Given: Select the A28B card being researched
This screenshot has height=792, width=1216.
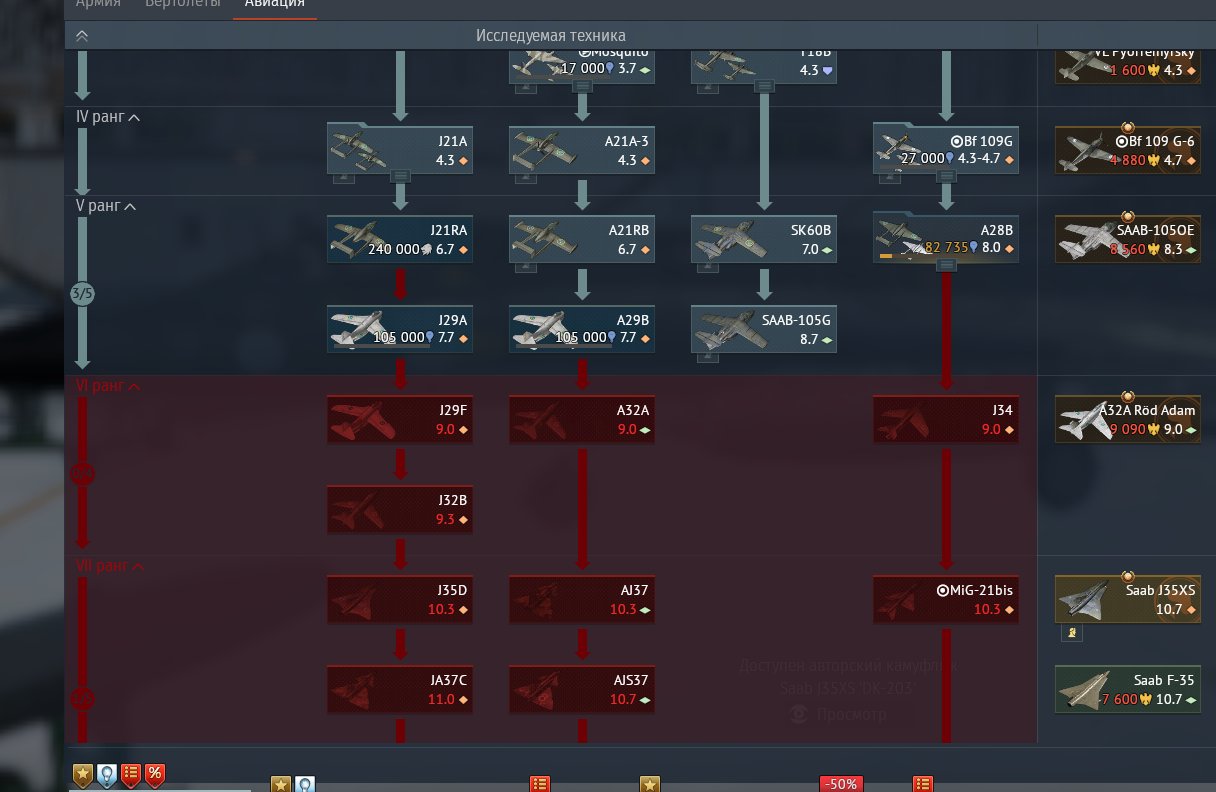Looking at the screenshot, I should pos(946,238).
